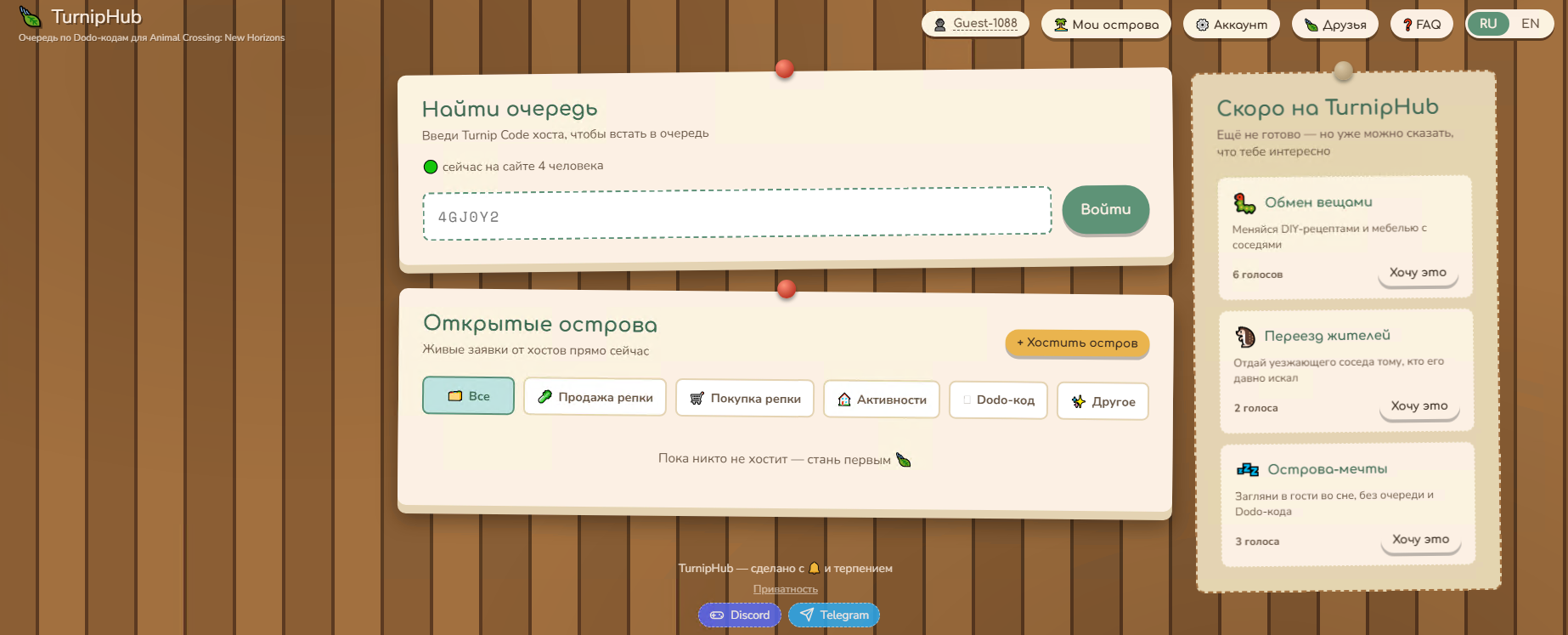The width and height of the screenshot is (1568, 635).
Task: Click the hedgehog icon by Переезд жителей
Action: 1245,337
